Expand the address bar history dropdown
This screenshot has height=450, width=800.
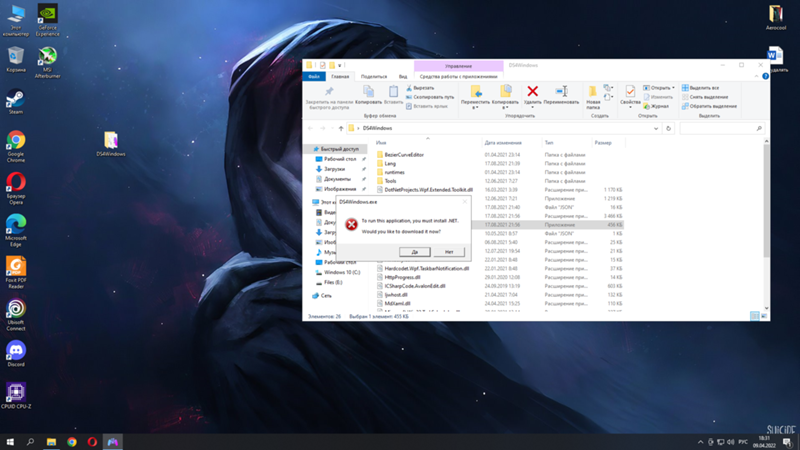point(656,129)
